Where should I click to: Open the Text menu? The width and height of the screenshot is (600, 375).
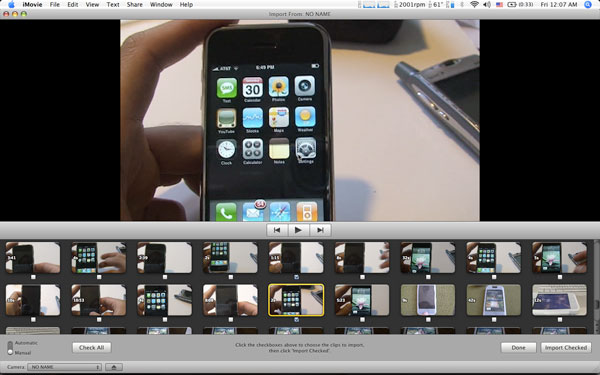pyautogui.click(x=113, y=5)
